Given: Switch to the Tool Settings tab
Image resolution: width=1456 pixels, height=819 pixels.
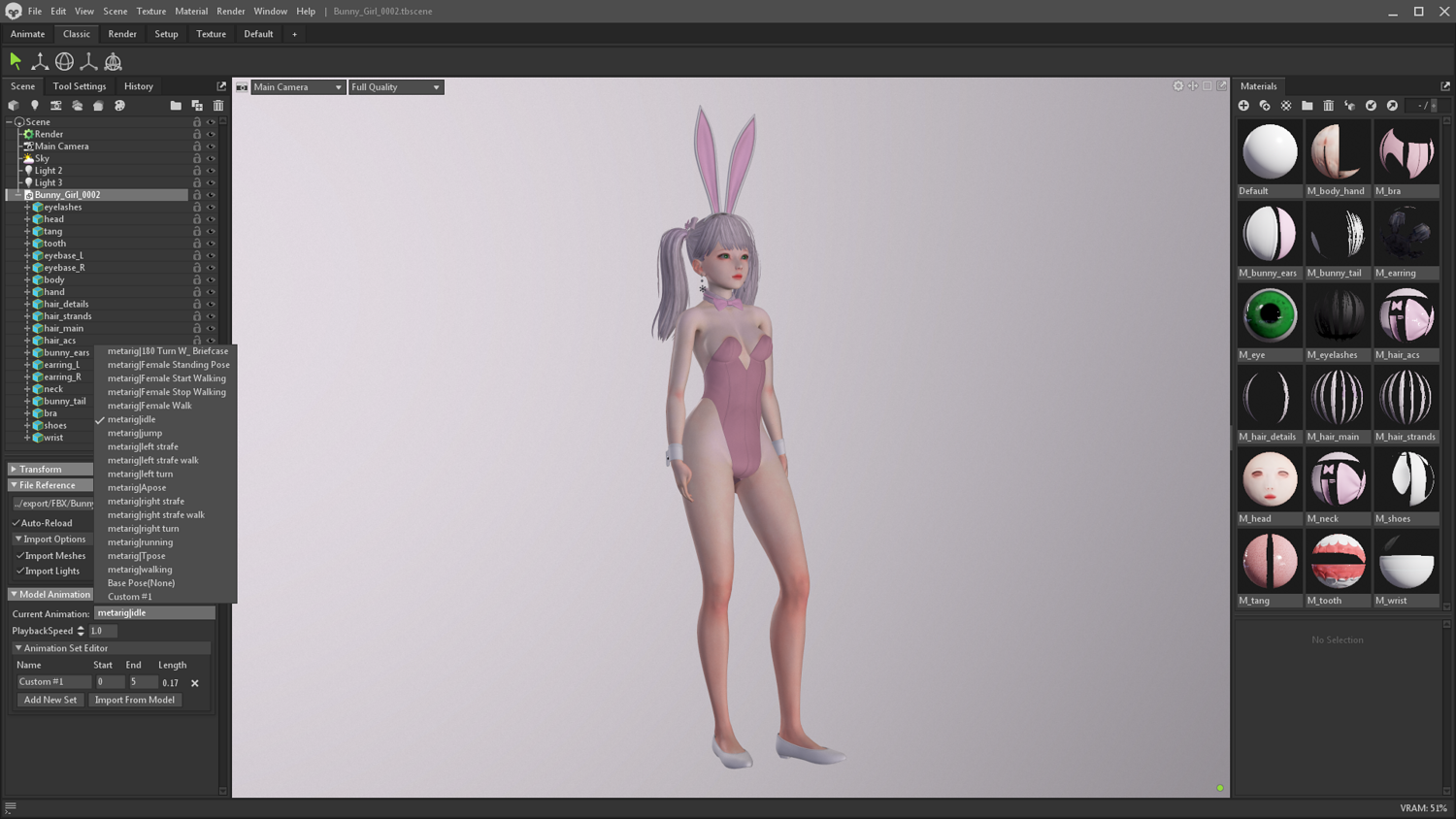Looking at the screenshot, I should pyautogui.click(x=80, y=86).
